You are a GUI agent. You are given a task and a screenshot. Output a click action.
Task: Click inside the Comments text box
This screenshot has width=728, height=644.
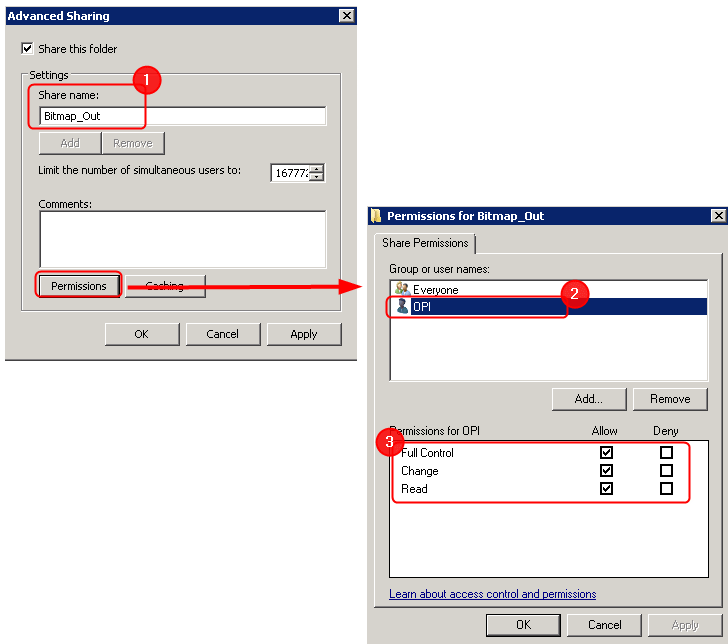[x=182, y=239]
